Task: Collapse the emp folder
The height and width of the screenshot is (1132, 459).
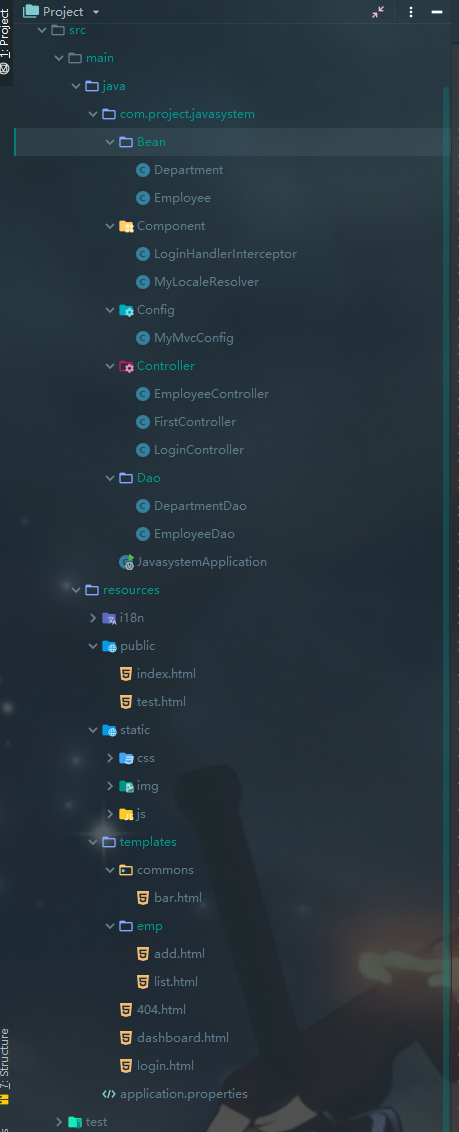Action: 110,926
